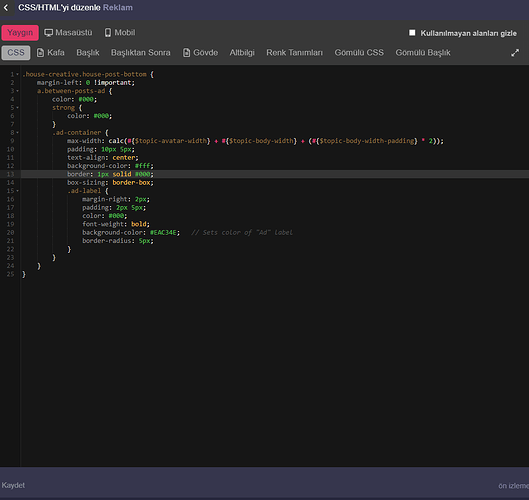This screenshot has height=500, width=529.
Task: Switch to Mobil target
Action: point(120,33)
